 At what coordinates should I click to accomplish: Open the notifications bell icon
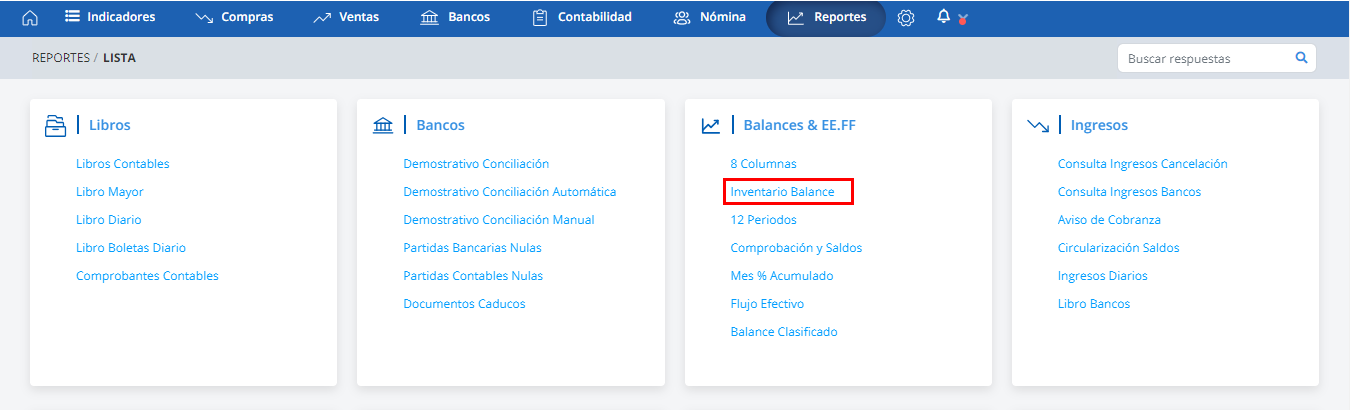tap(943, 17)
